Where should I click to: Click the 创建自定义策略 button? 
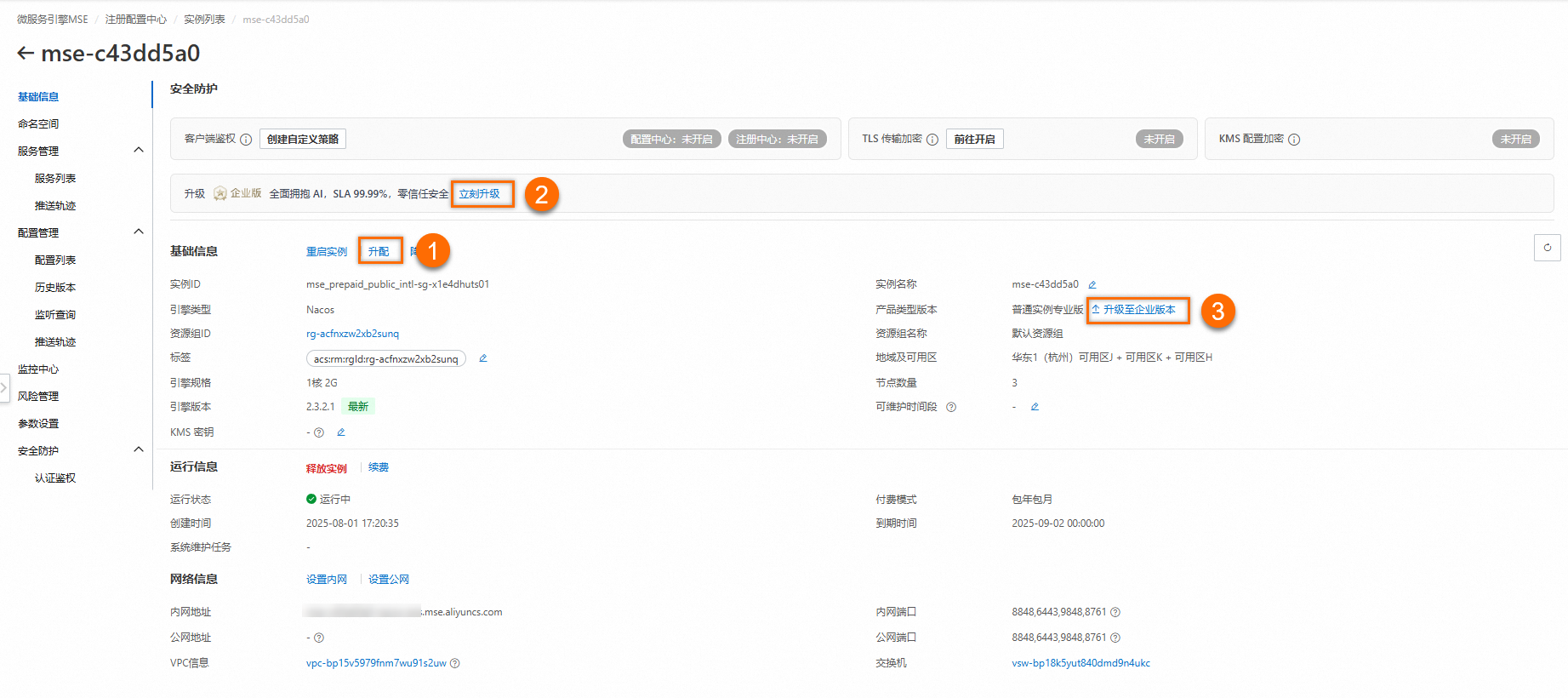click(x=303, y=139)
